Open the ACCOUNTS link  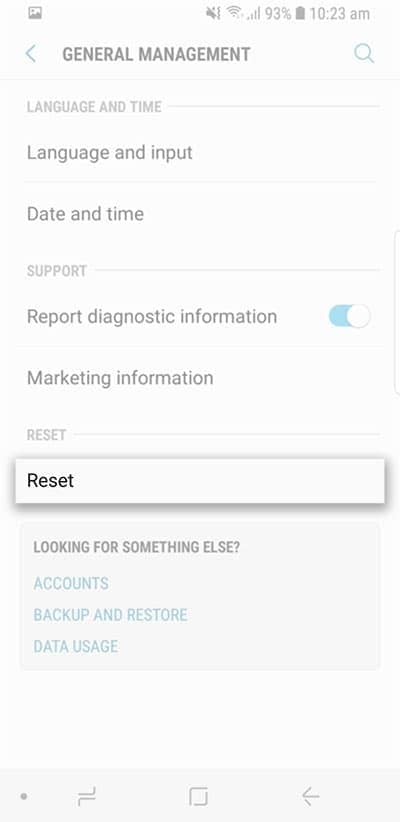click(71, 583)
